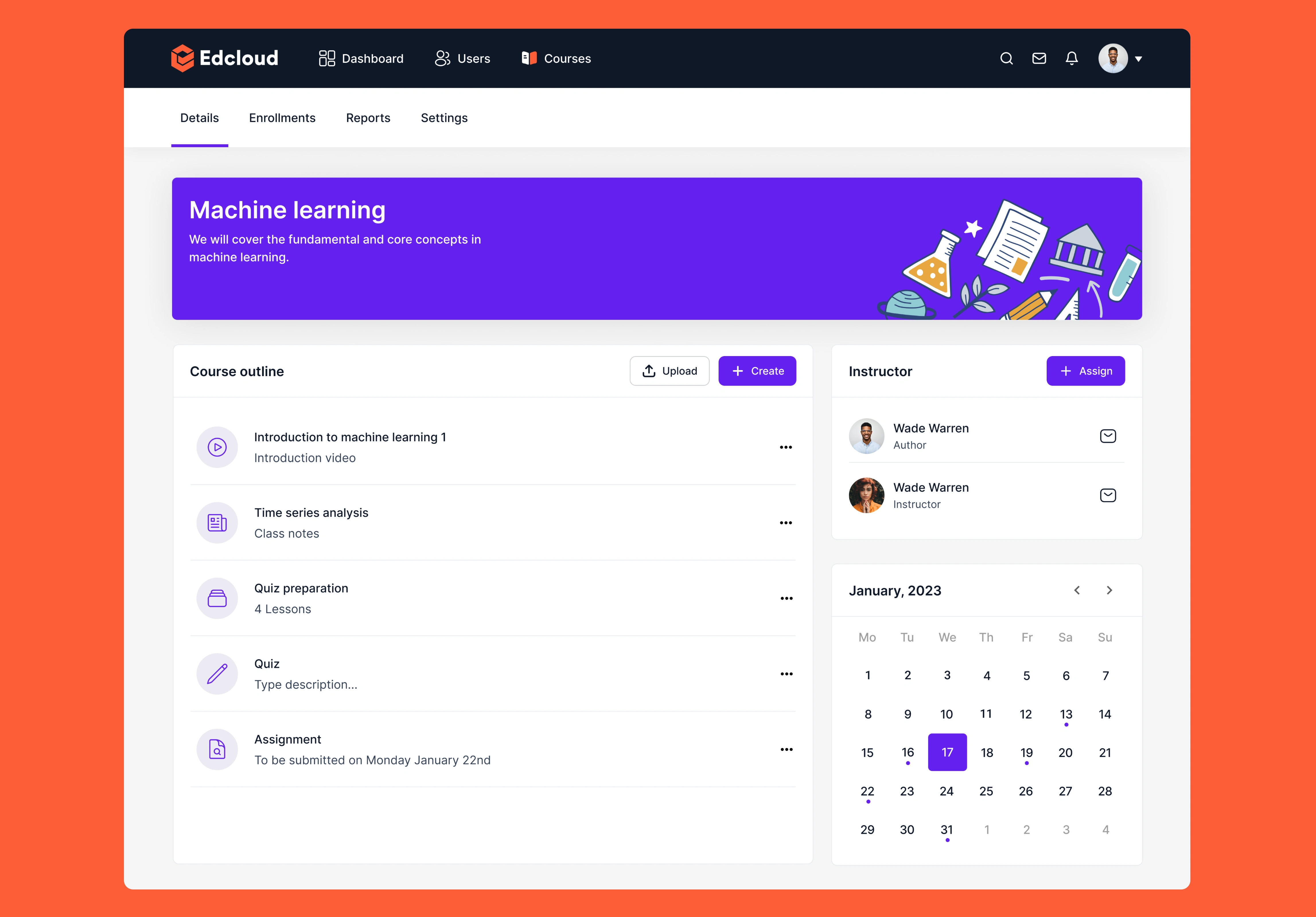
Task: Click message icon for Wade Warren Instructor
Action: 1107,496
